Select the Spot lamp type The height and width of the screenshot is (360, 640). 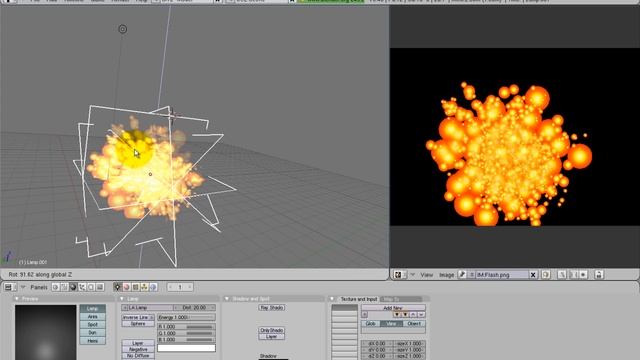(93, 324)
